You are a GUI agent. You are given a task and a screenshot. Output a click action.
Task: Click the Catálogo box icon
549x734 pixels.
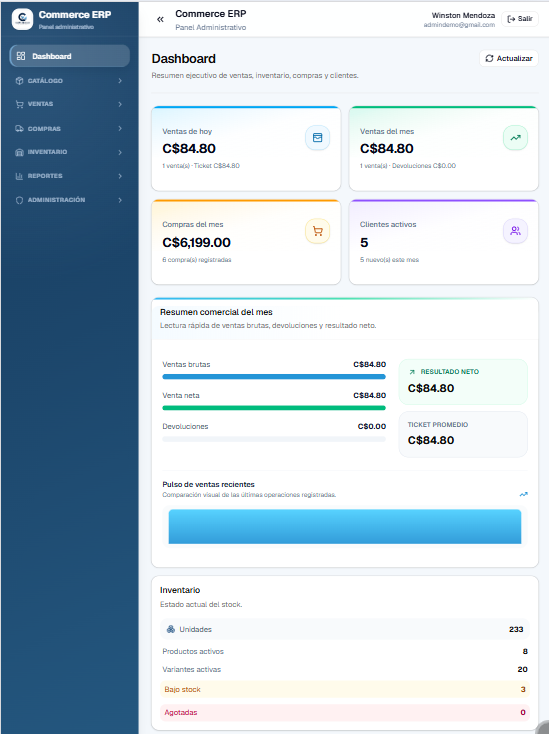tap(19, 81)
